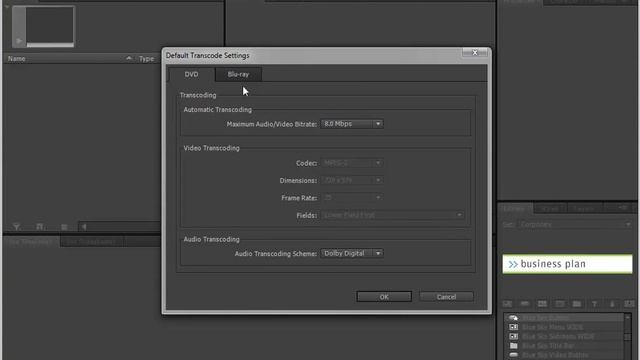640x360 pixels.
Task: Toggle display of backgrounds in Library
Action: 542,304
